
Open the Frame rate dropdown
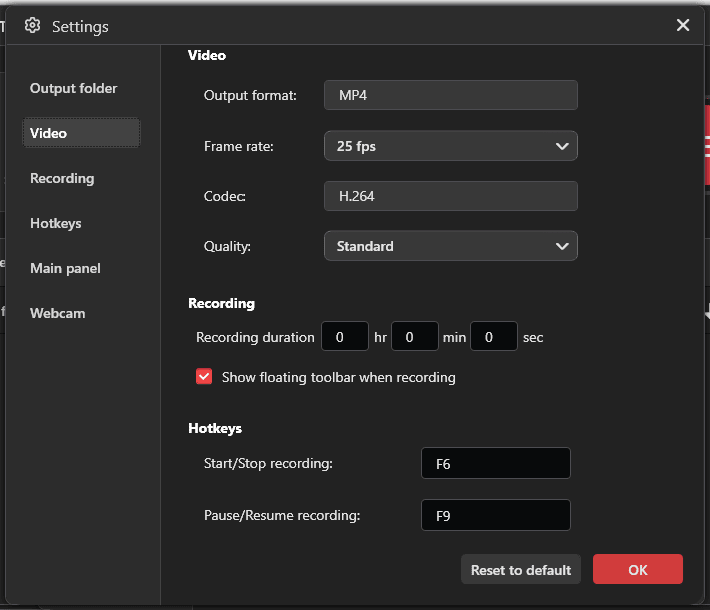(451, 146)
